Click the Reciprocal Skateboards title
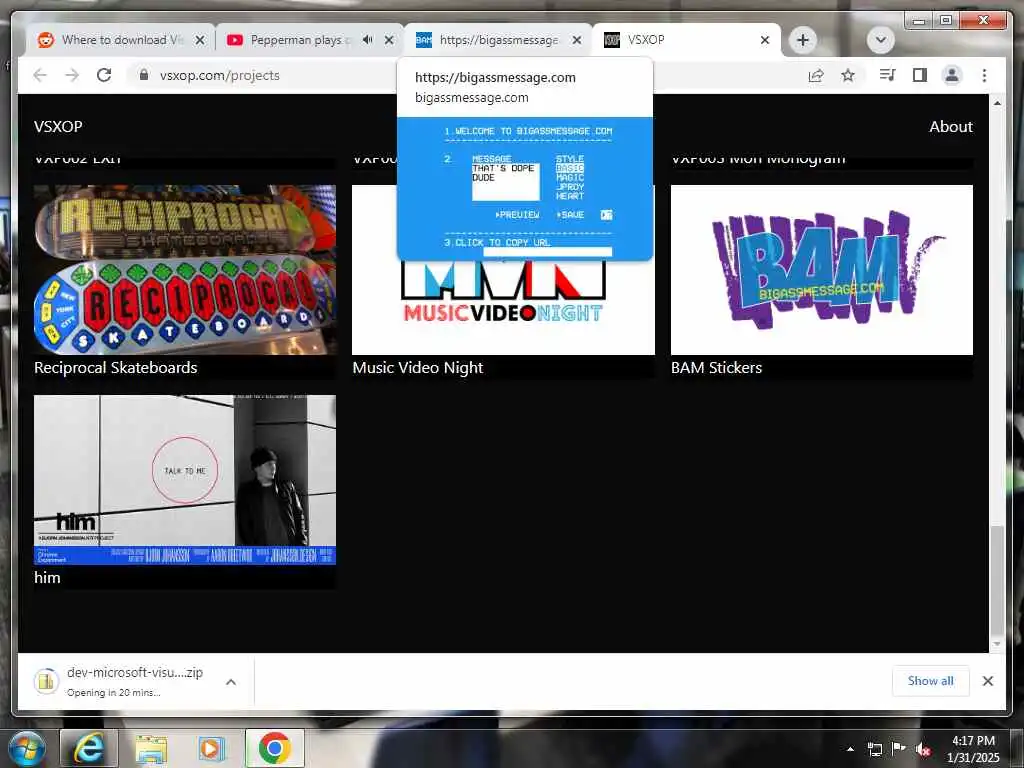 [116, 368]
